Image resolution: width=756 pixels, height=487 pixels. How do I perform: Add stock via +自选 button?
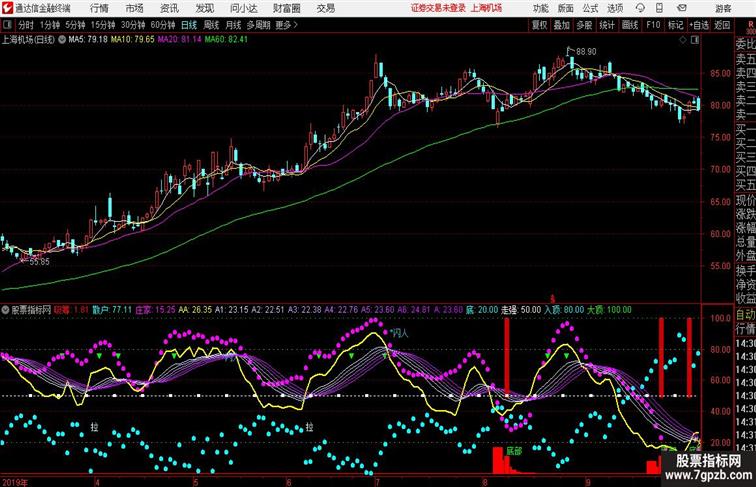point(699,25)
